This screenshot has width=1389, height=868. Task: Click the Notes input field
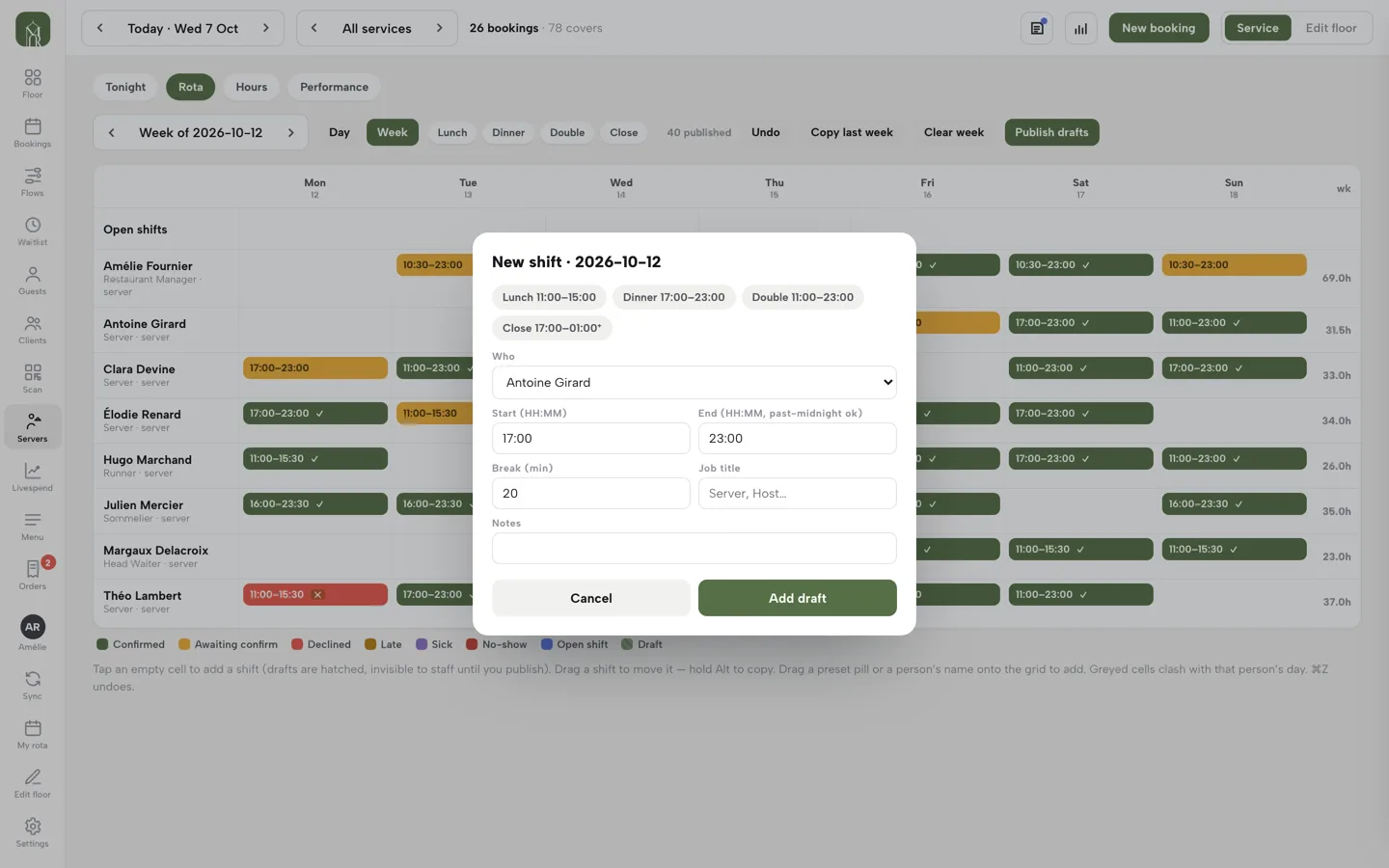pyautogui.click(x=694, y=548)
